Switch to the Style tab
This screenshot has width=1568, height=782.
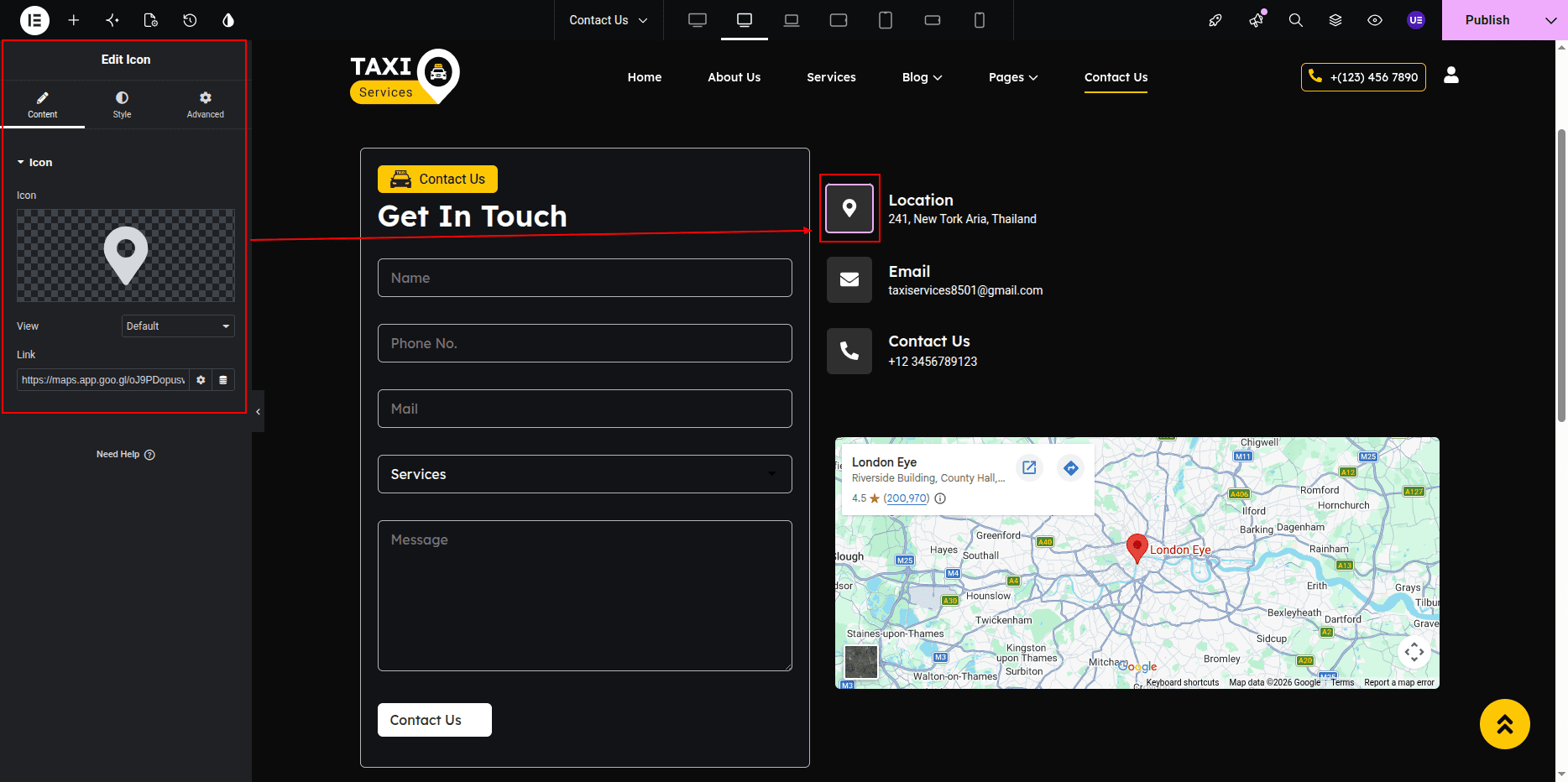123,105
